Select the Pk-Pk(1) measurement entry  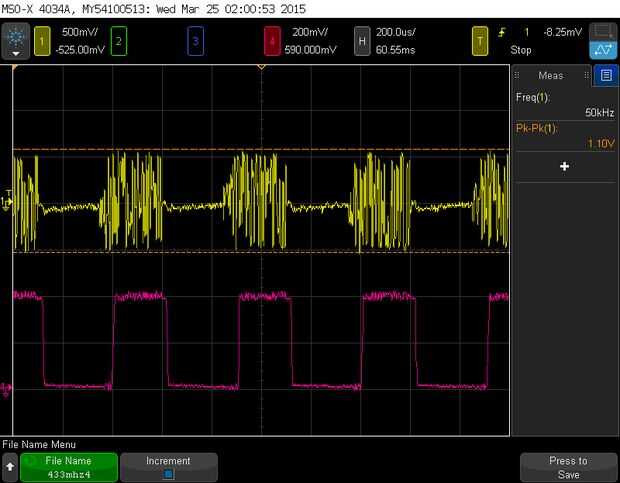point(565,136)
